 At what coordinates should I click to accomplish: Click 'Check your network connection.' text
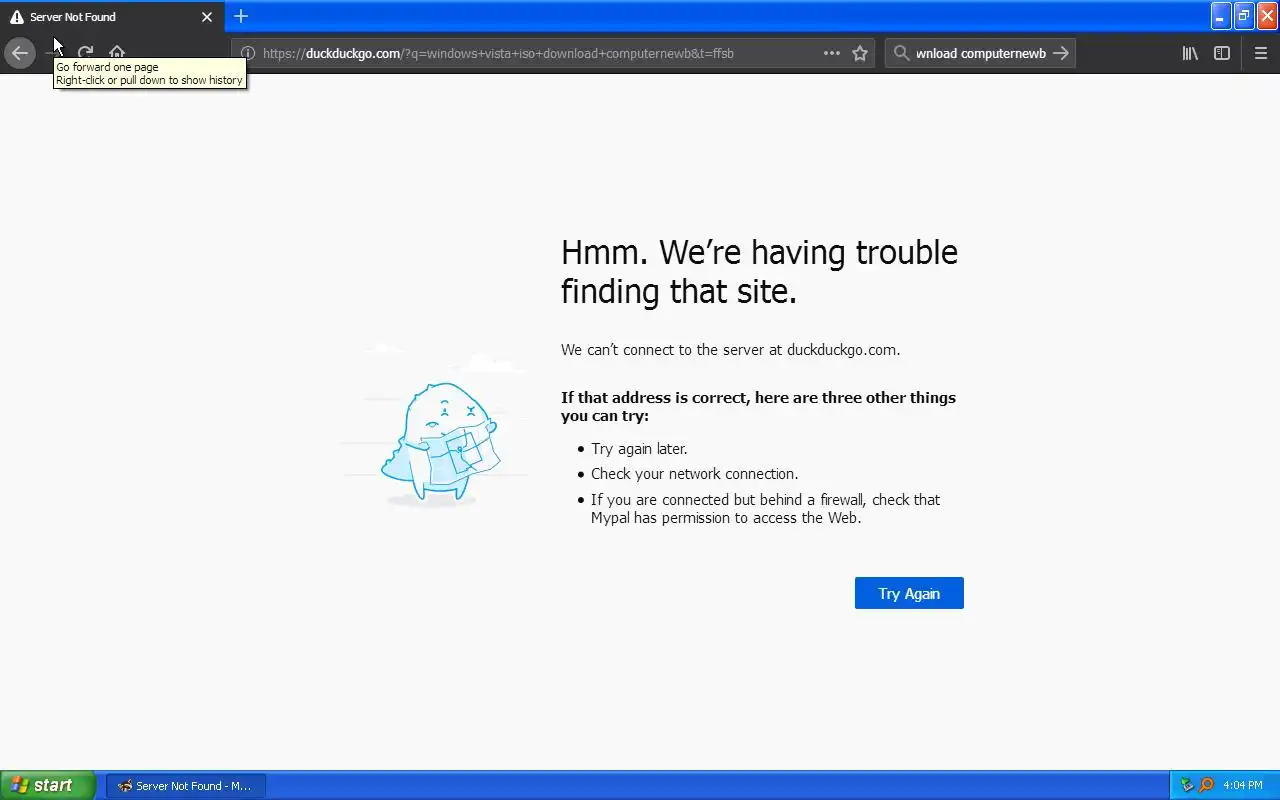tap(694, 474)
